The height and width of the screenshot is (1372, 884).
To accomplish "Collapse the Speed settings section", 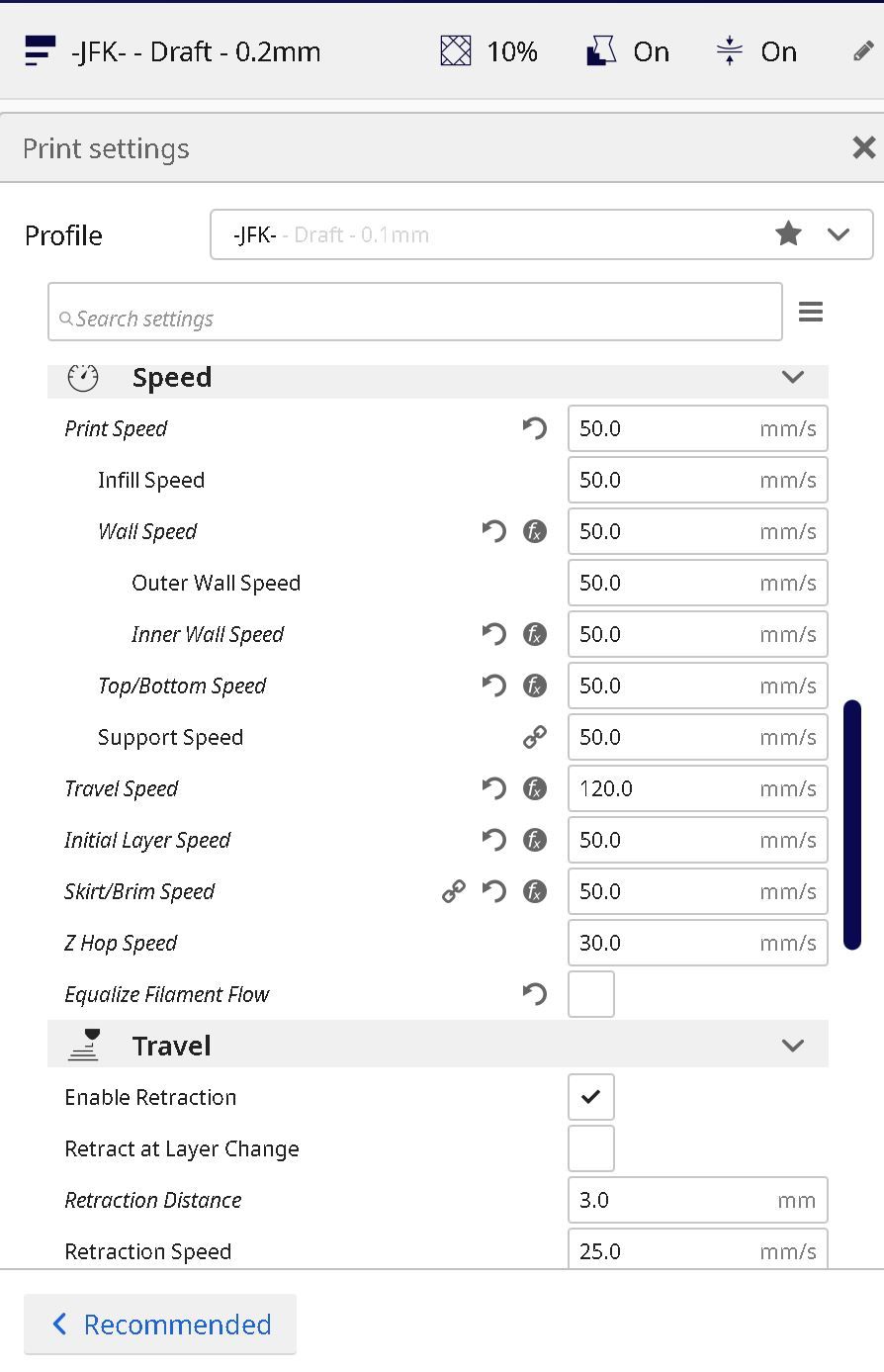I will click(792, 377).
